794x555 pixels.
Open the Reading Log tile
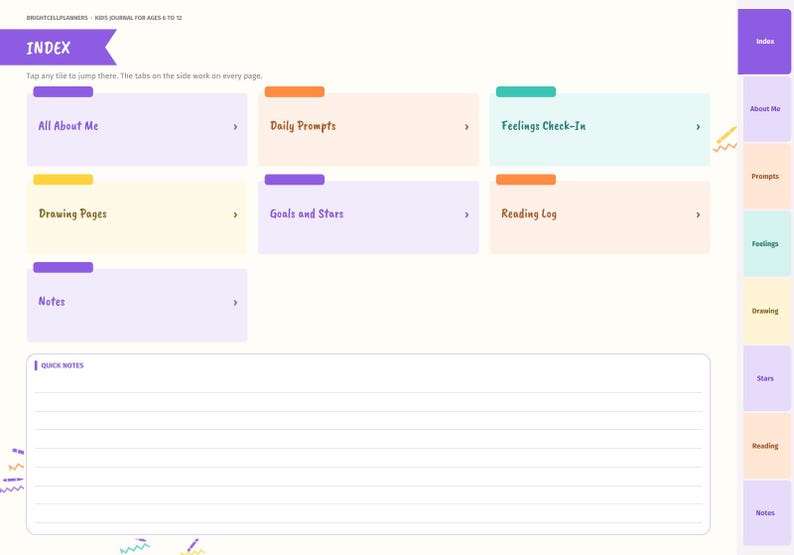pyautogui.click(x=600, y=217)
